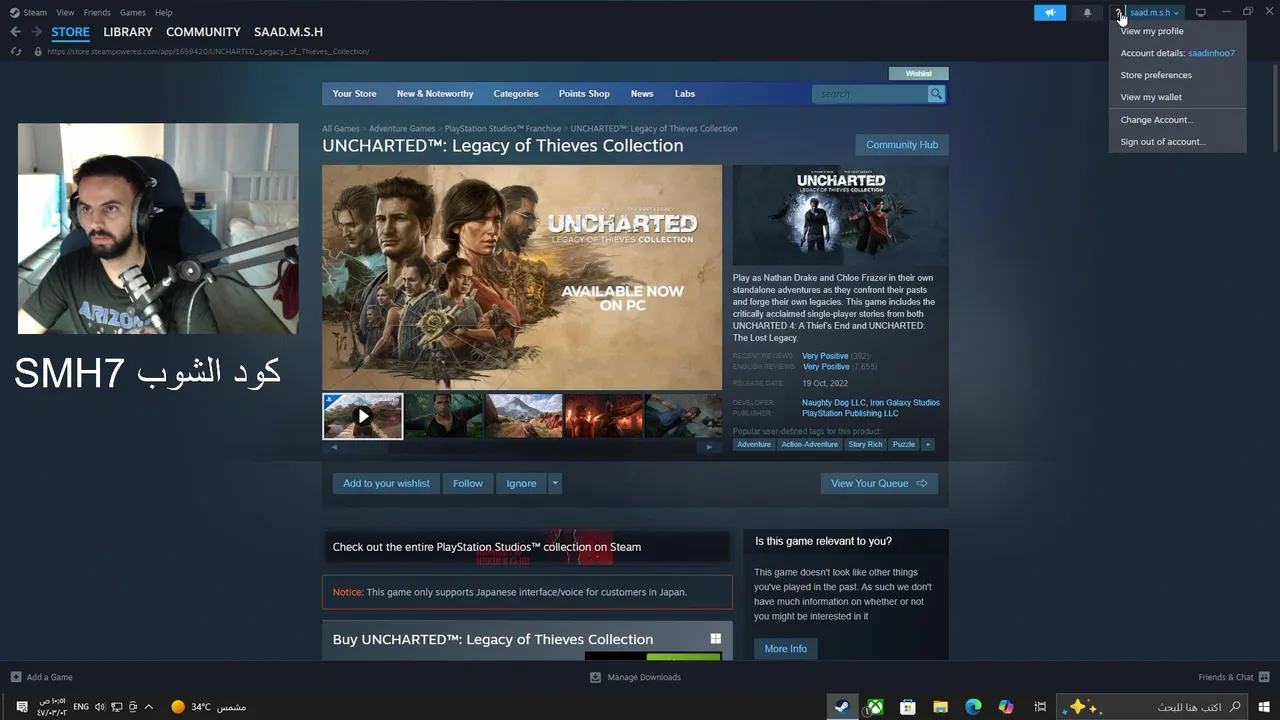Open Microsoft Edge in the taskbar
Image resolution: width=1280 pixels, height=720 pixels.
[x=973, y=707]
